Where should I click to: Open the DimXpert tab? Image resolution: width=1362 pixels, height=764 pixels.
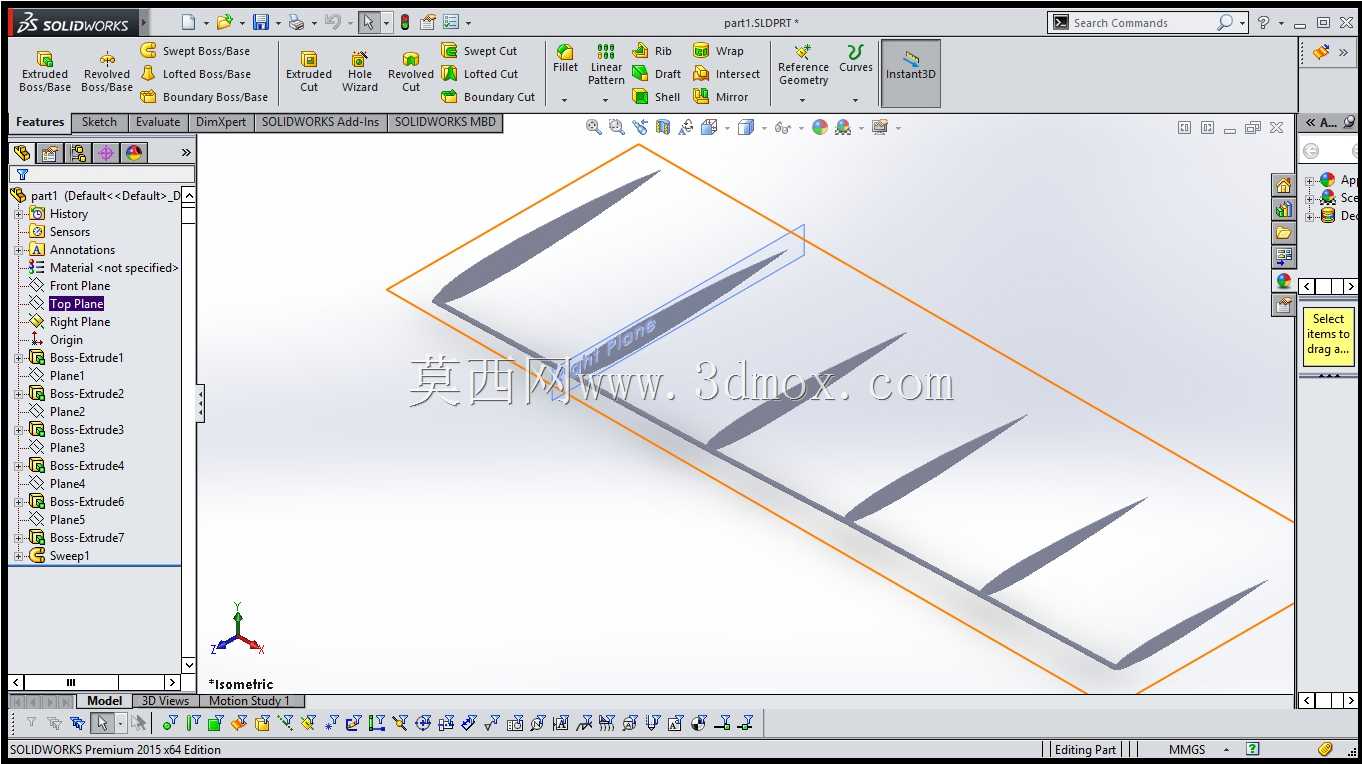click(x=221, y=123)
